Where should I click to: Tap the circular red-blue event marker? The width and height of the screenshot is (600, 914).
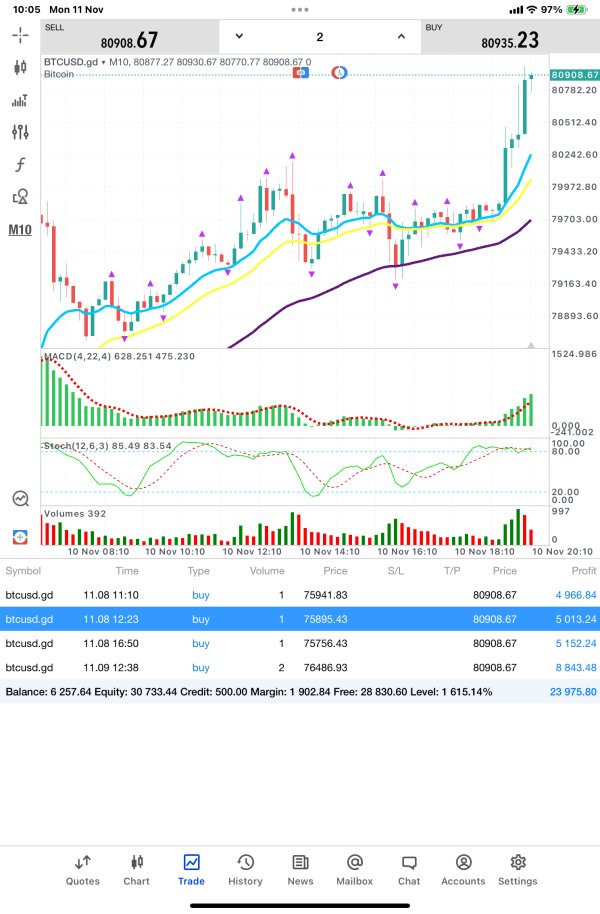coord(339,73)
